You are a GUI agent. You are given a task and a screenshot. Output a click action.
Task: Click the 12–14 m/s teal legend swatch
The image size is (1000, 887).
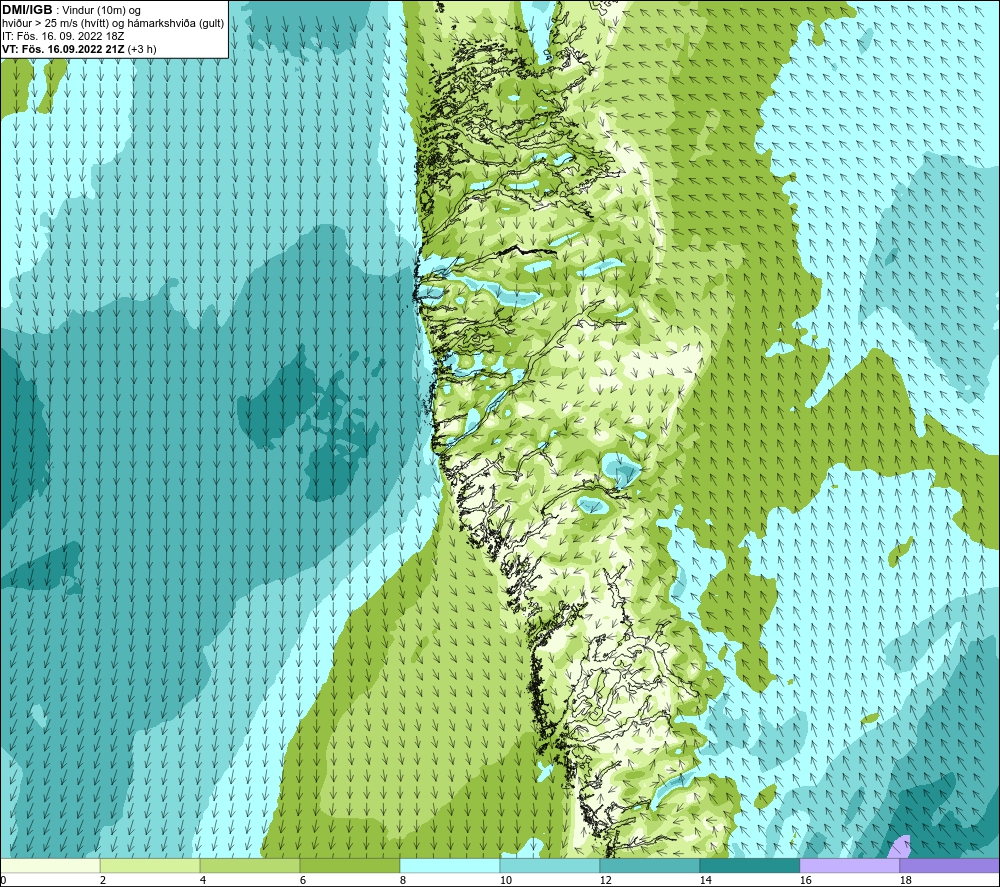(649, 865)
